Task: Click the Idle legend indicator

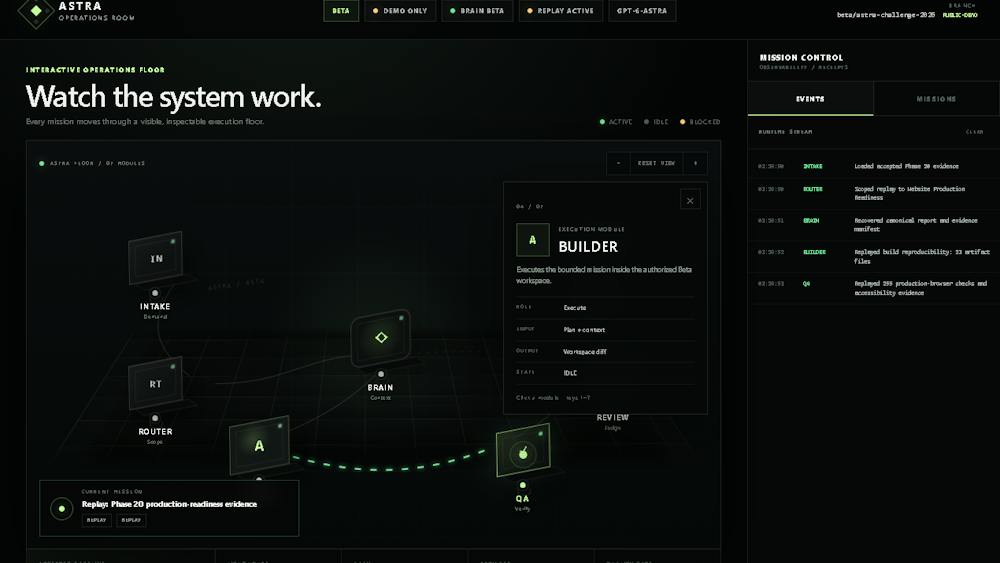Action: pyautogui.click(x=656, y=122)
